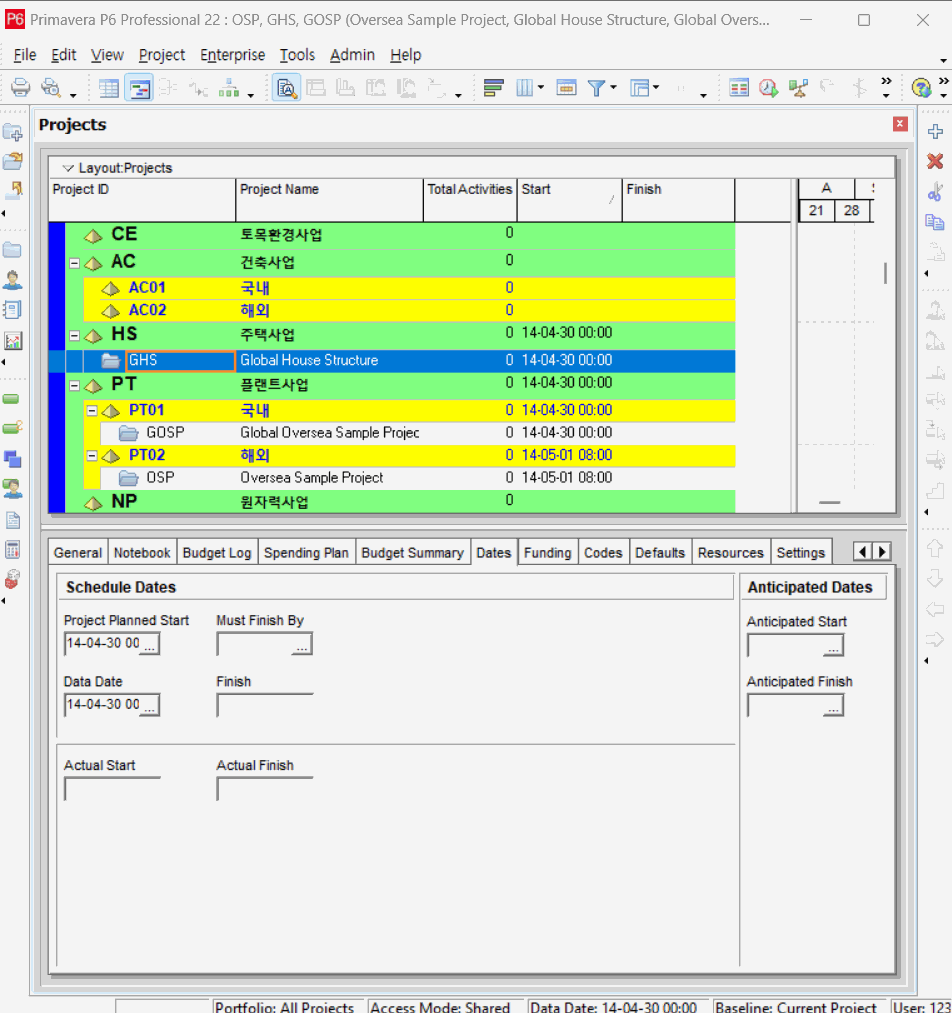This screenshot has height=1013, width=952.
Task: Open the Settings tab
Action: (801, 553)
